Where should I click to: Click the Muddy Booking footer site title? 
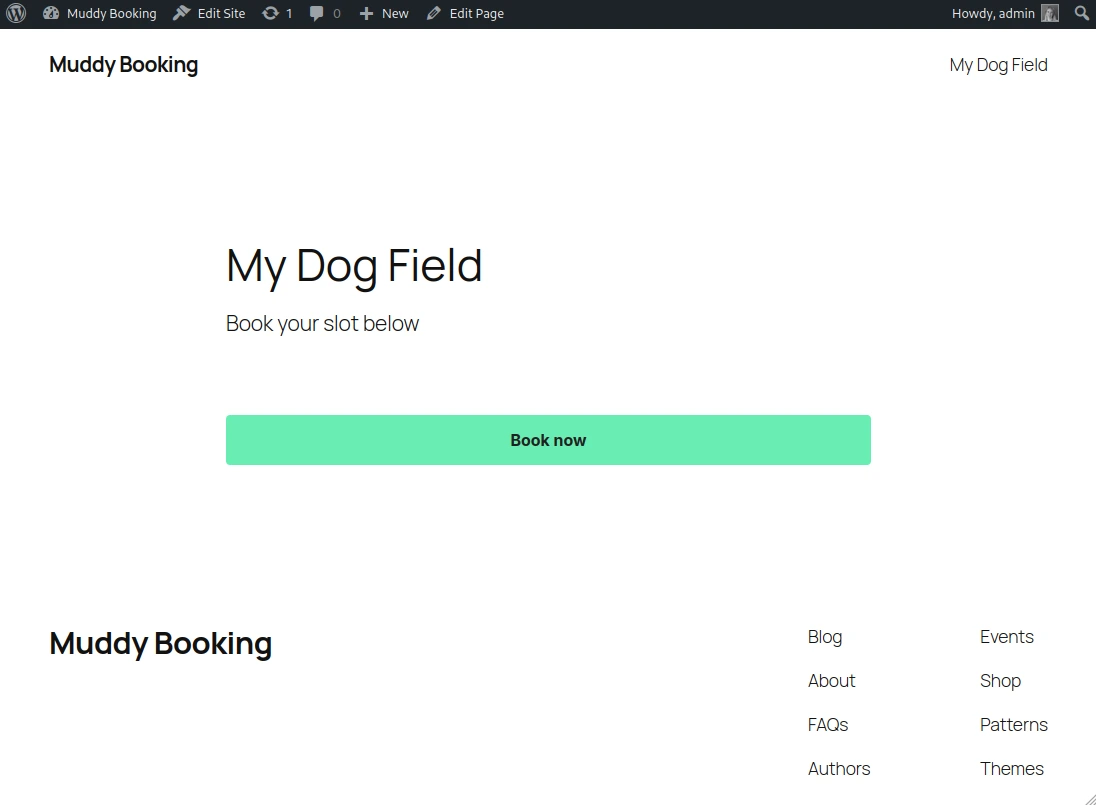[160, 643]
